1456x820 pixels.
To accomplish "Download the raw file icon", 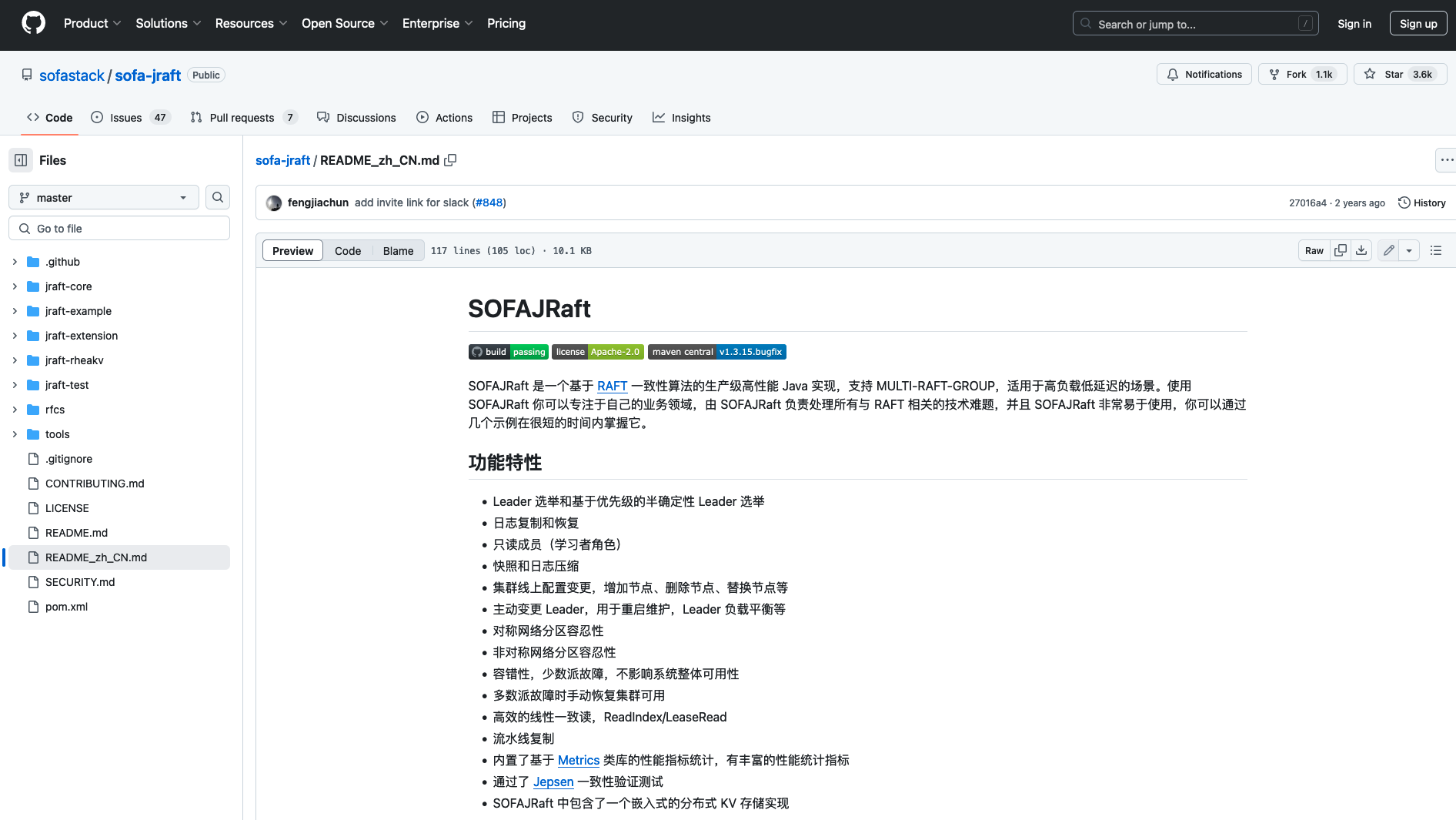I will click(1361, 250).
